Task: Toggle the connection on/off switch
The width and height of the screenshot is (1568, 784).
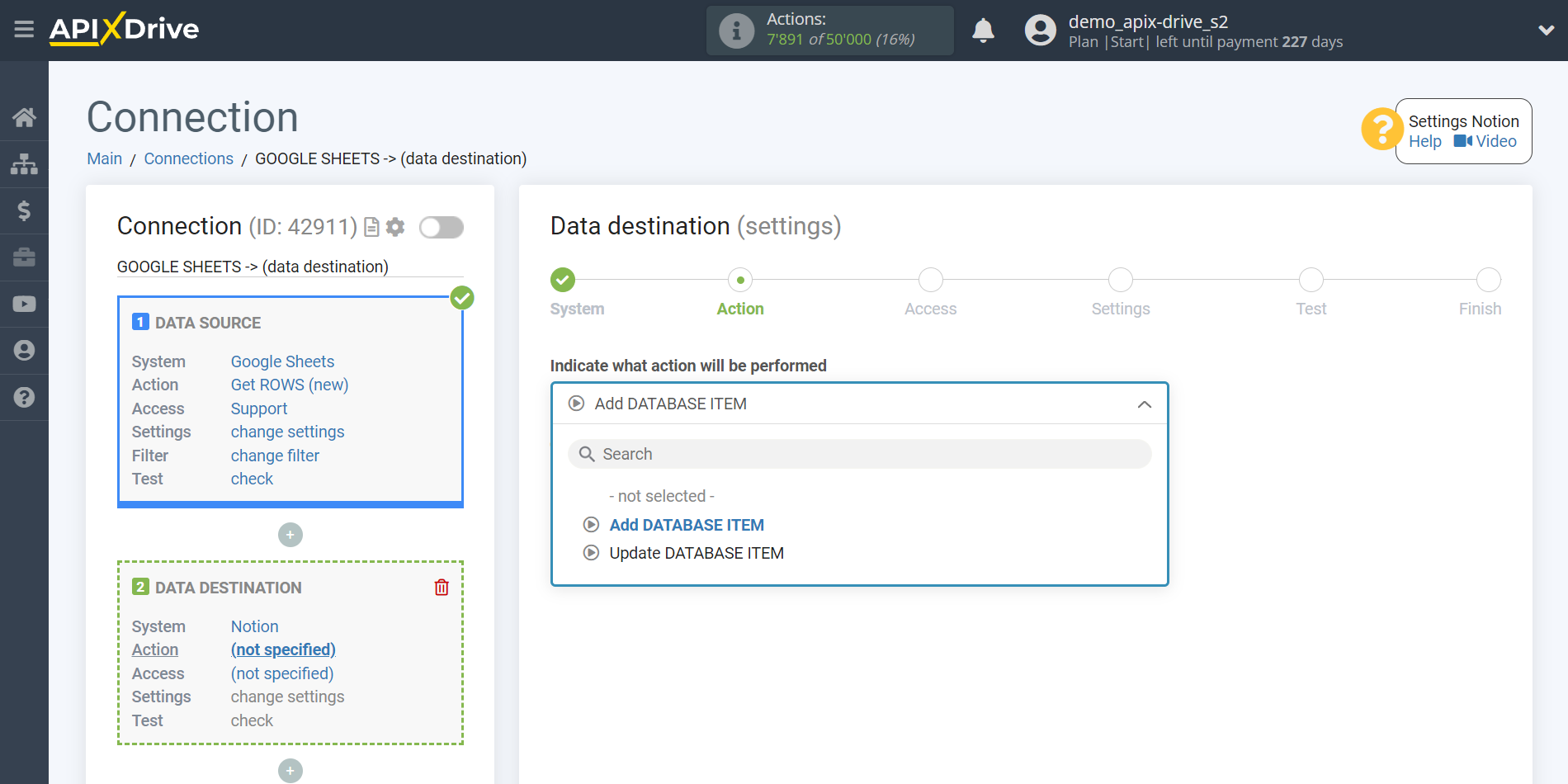Action: point(442,227)
